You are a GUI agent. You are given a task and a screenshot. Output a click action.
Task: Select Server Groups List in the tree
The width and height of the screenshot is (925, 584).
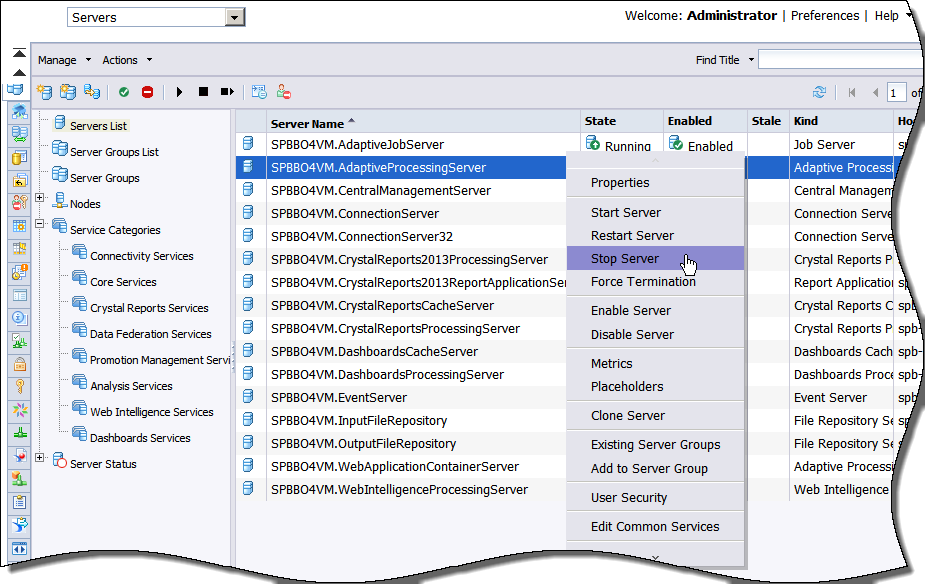pyautogui.click(x=114, y=152)
